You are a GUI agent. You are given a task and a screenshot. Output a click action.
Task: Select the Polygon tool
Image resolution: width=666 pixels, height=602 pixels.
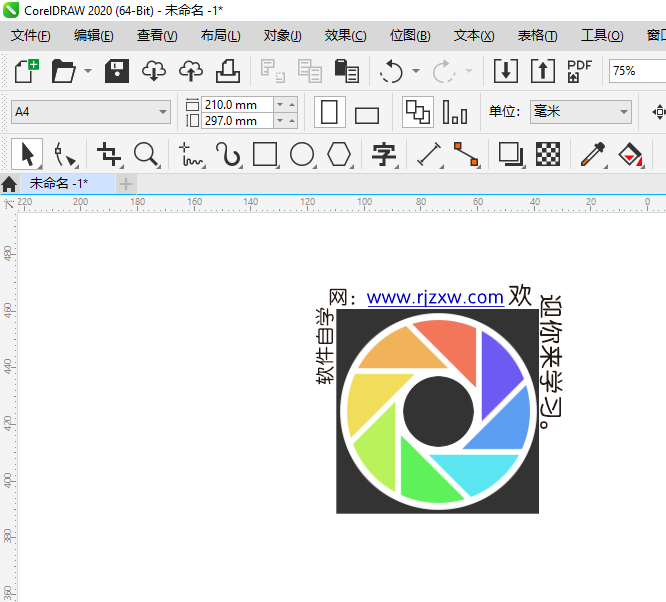pos(339,154)
